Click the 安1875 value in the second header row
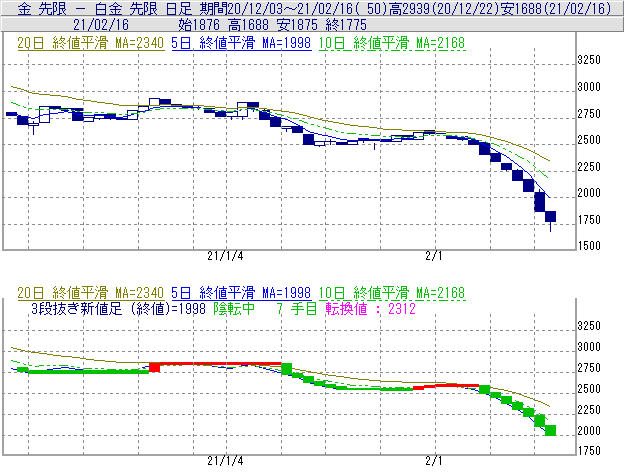Viewport: 624px width, 473px height. 298,25
